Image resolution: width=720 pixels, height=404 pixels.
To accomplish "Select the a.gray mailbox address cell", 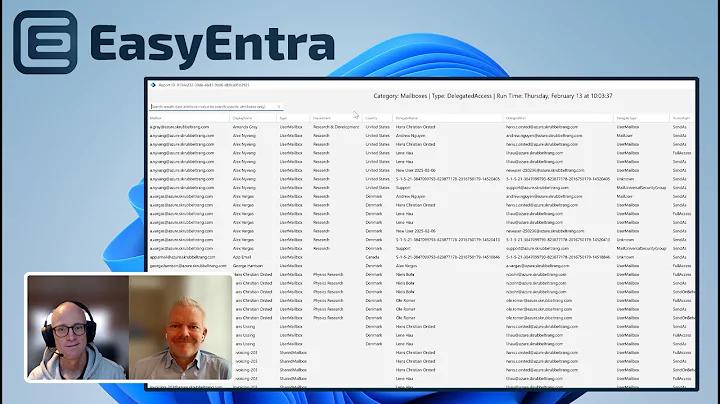I will pyautogui.click(x=180, y=127).
